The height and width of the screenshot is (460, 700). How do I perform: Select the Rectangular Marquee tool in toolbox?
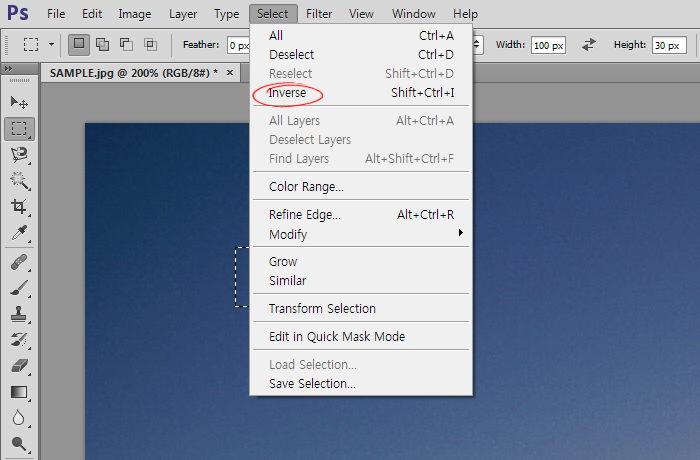[19, 129]
